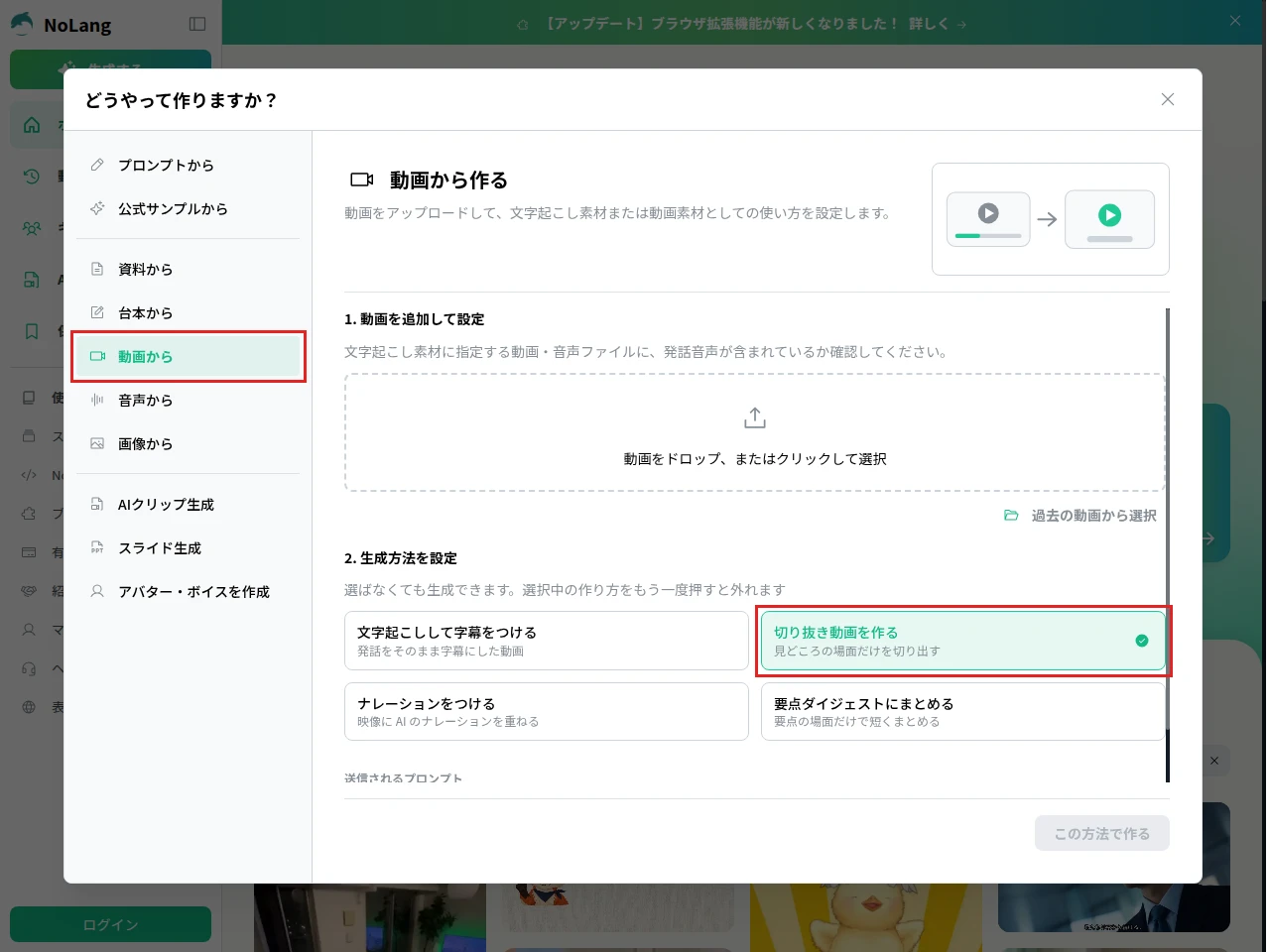Click the sparkle icon beside 公式サンプルから
Screen dimensions: 1270x952
(x=97, y=208)
